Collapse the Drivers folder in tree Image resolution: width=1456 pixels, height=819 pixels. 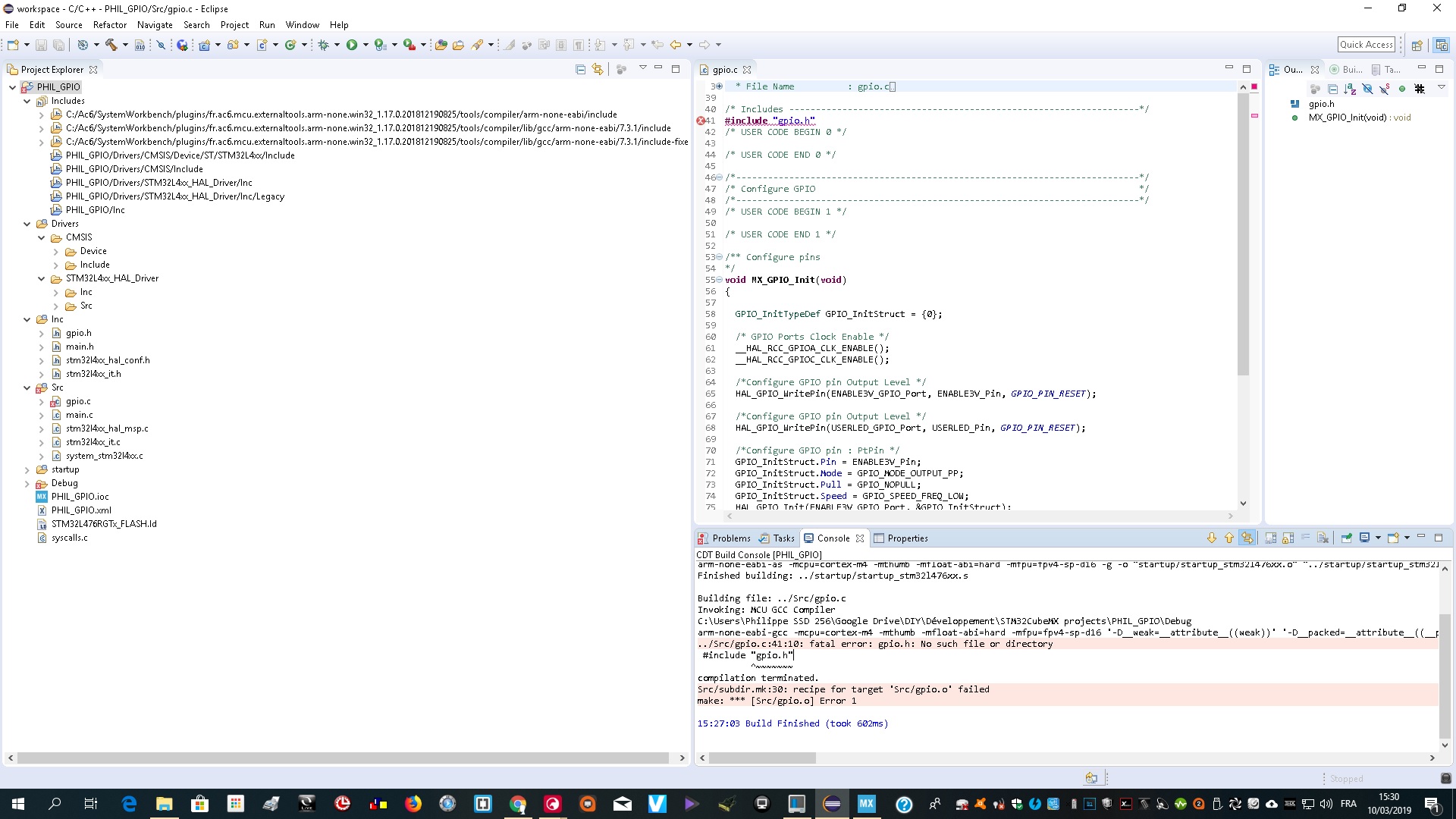tap(27, 224)
